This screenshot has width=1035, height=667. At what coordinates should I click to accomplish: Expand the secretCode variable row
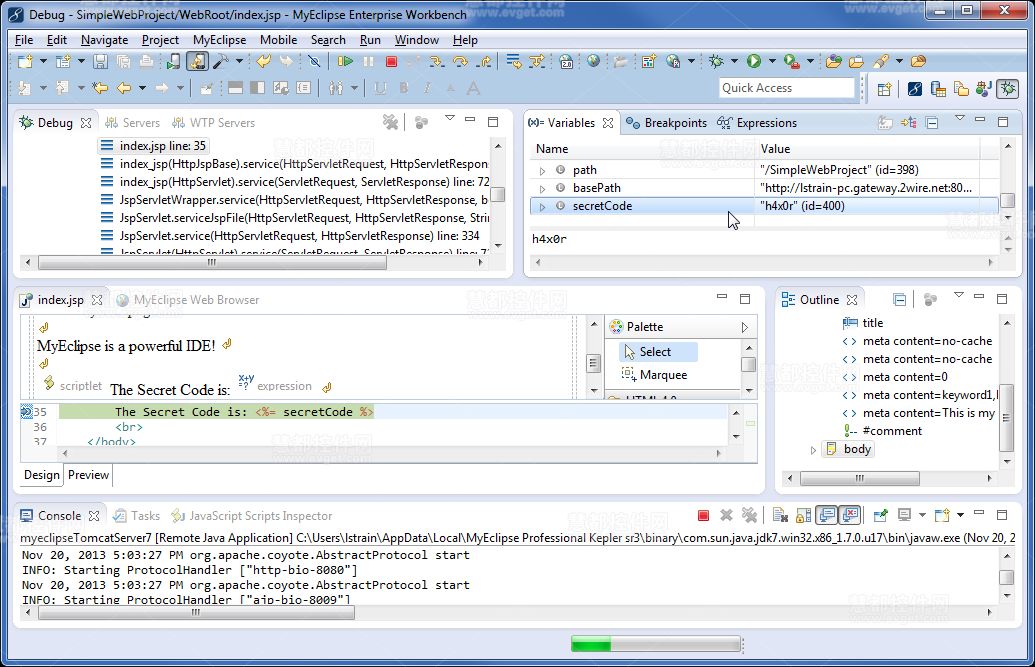543,207
